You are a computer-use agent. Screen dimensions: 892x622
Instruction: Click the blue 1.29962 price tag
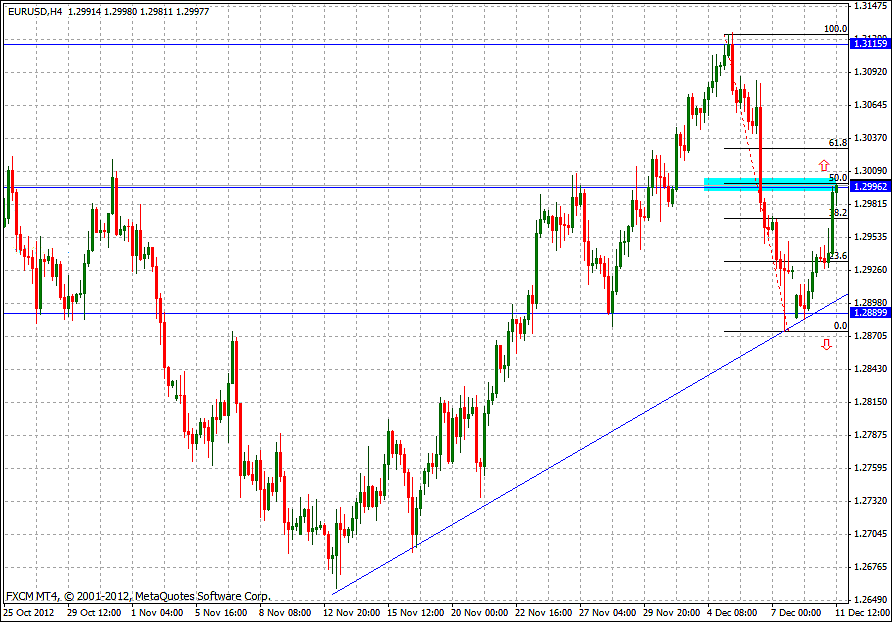tap(869, 186)
